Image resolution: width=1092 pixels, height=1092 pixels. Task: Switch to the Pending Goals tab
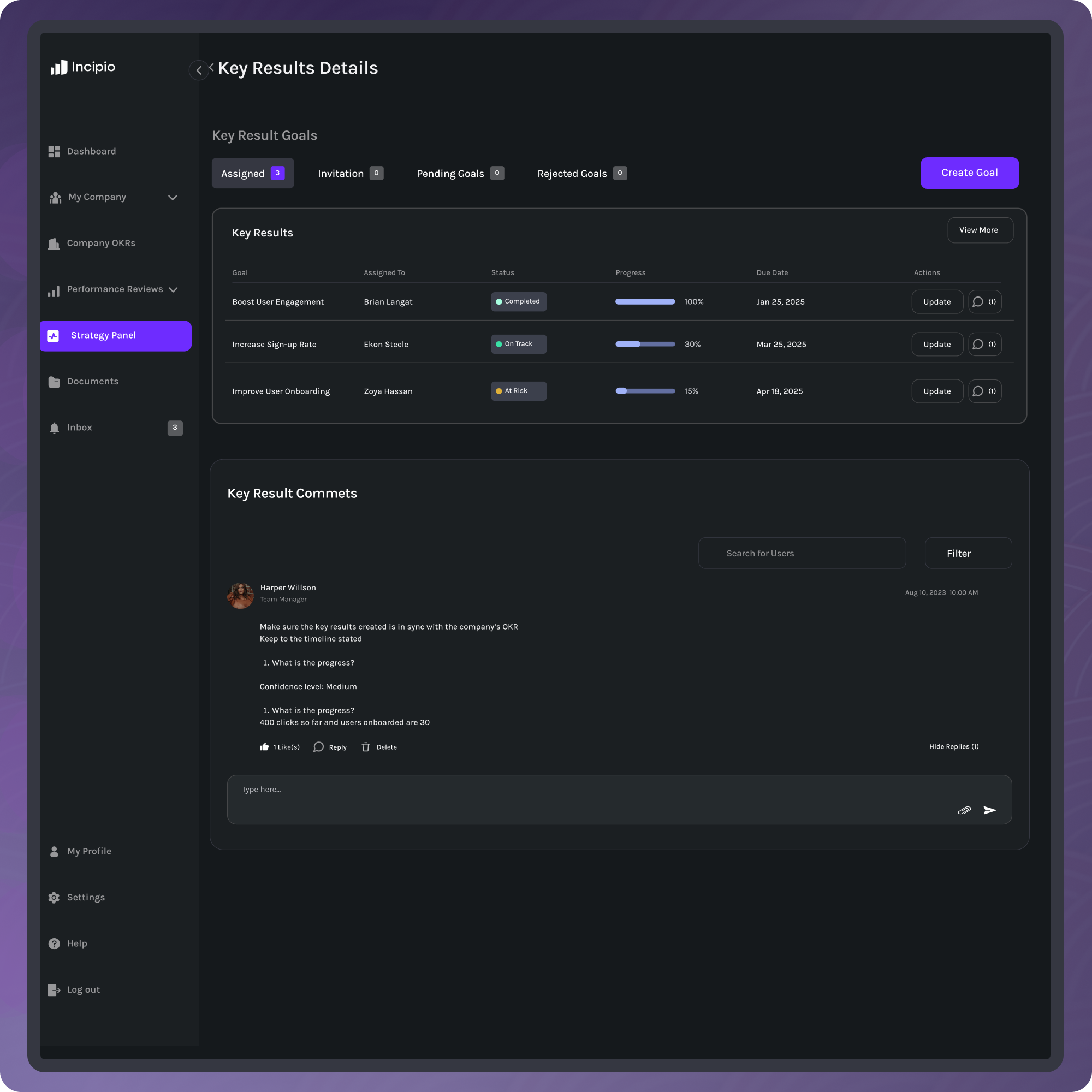point(459,173)
